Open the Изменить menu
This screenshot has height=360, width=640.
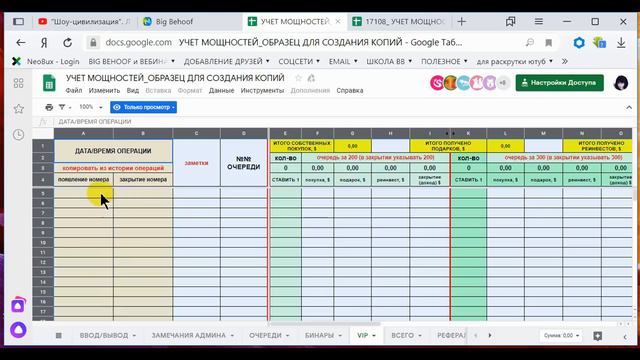point(104,91)
